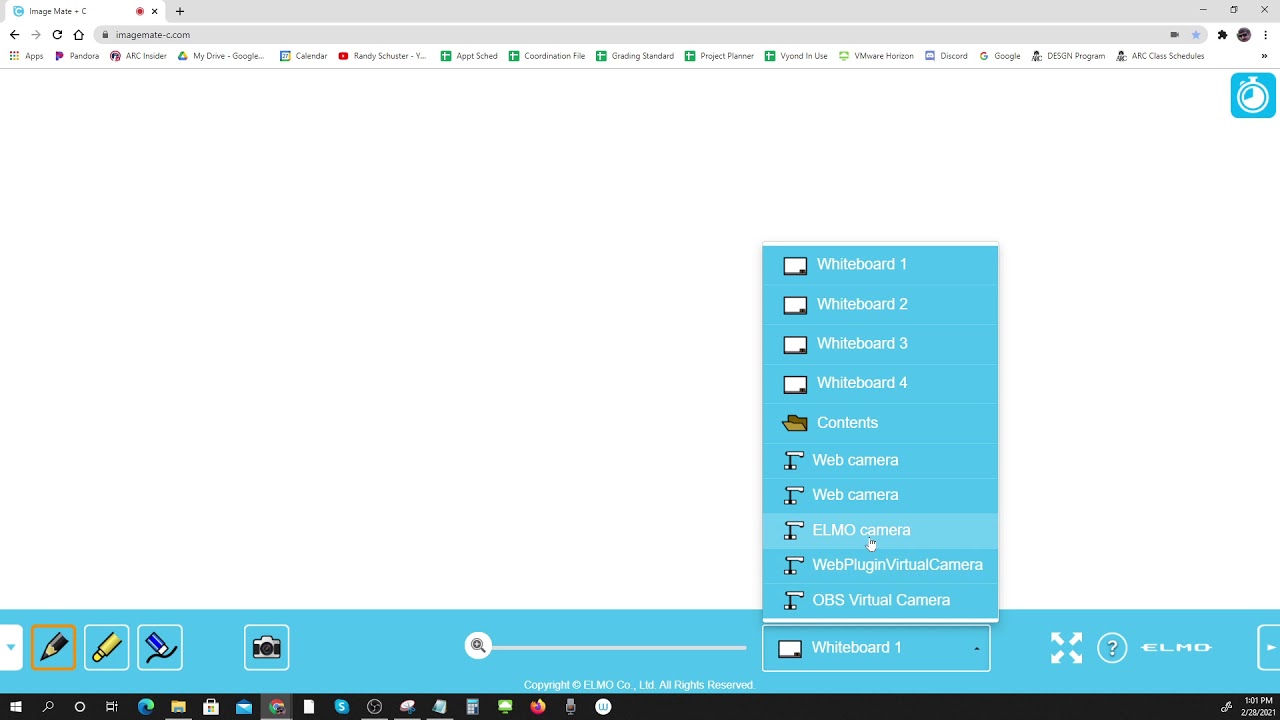Open the Grading Standard bookmark
The width and height of the screenshot is (1280, 720).
pos(635,56)
